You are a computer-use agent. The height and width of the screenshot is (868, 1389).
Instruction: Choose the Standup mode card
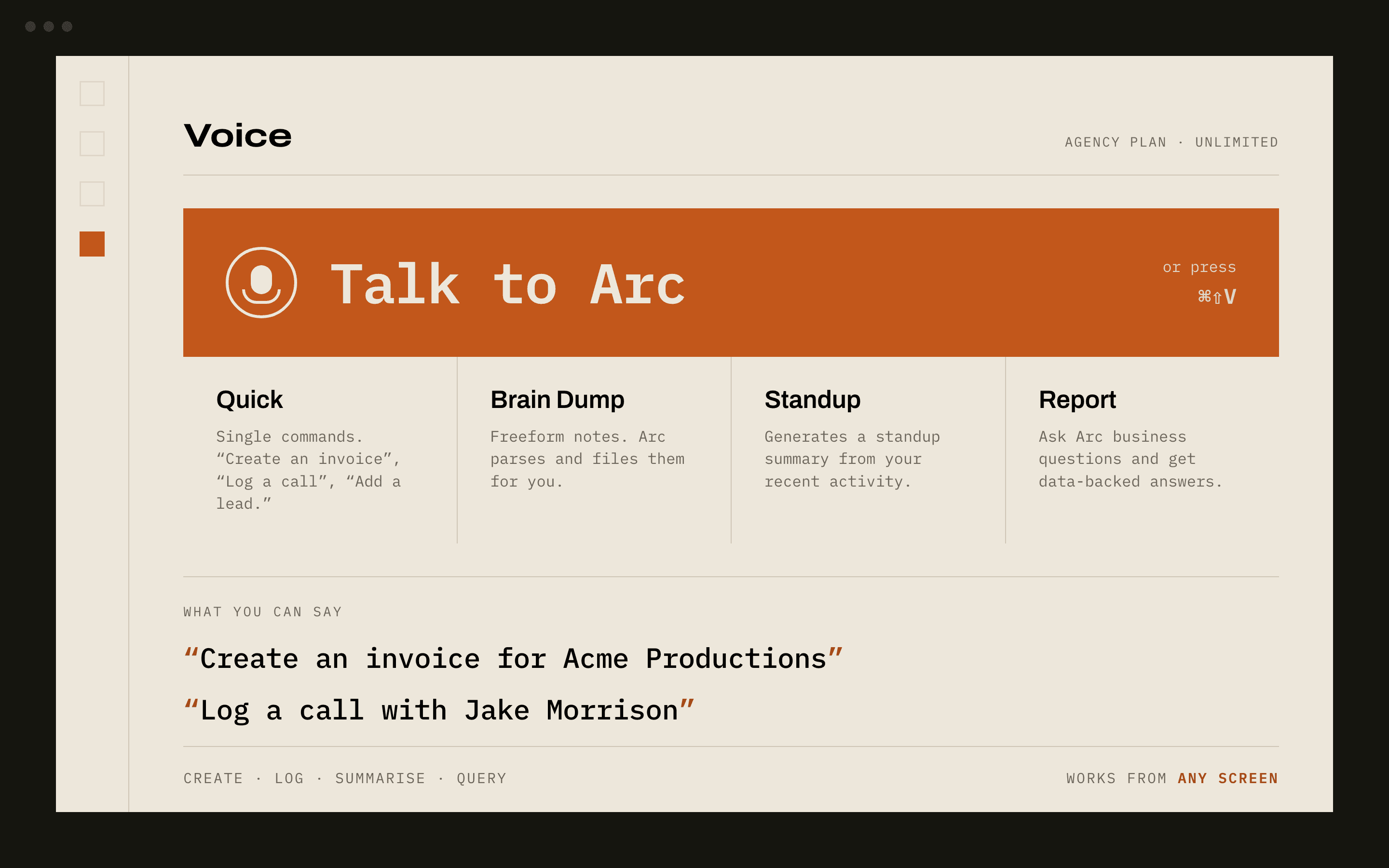point(869,450)
